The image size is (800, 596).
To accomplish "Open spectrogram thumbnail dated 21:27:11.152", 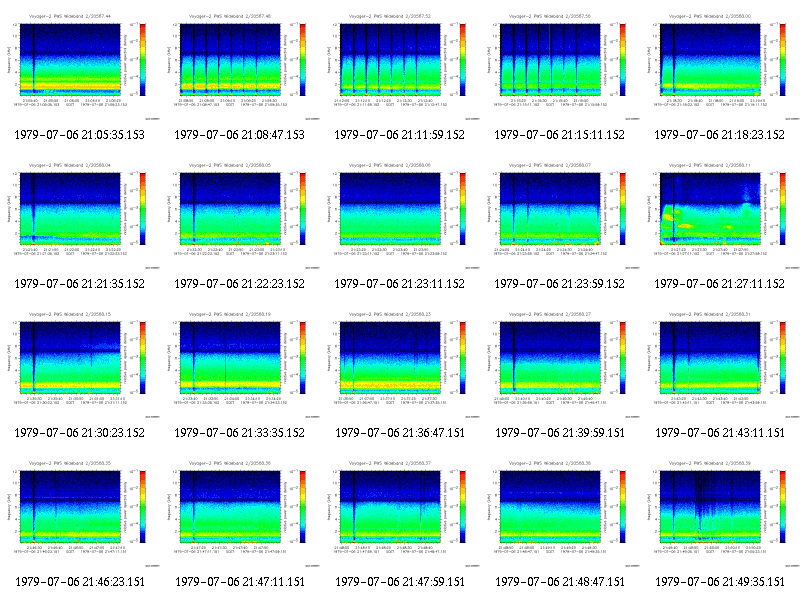I will click(x=720, y=216).
